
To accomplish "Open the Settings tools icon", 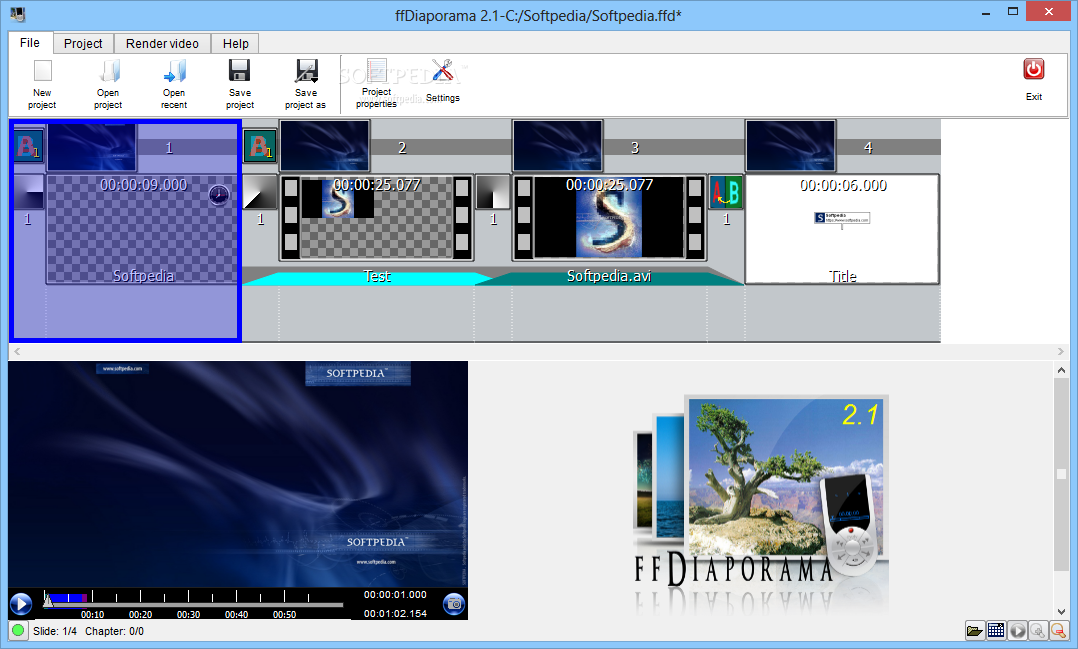I will pyautogui.click(x=442, y=71).
